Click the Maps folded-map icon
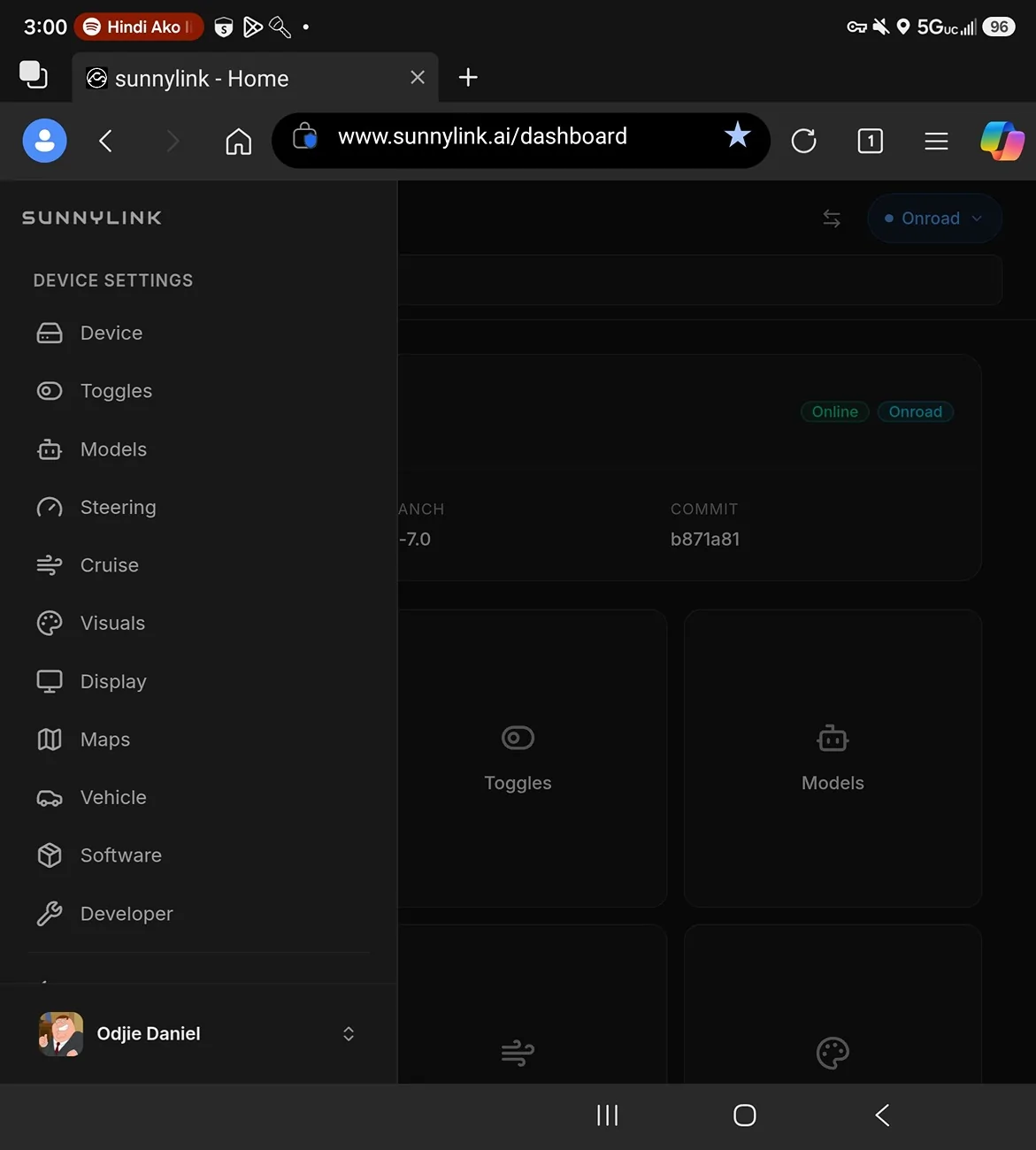Viewport: 1036px width, 1150px height. click(x=50, y=740)
